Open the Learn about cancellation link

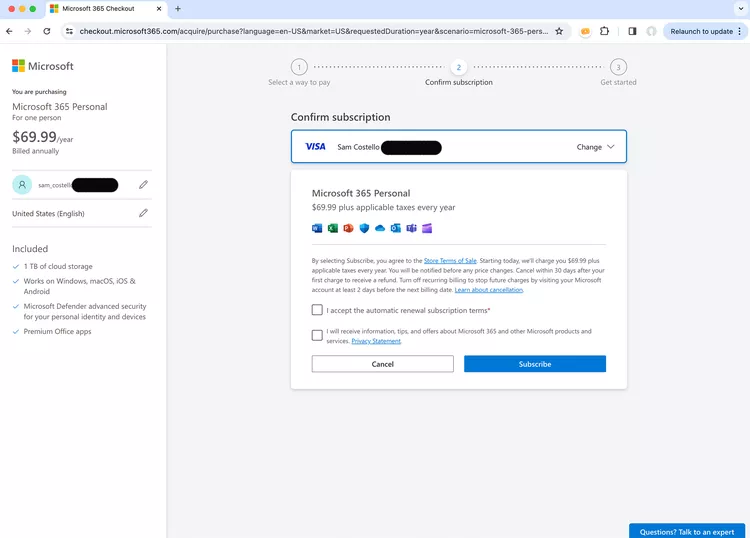pos(488,290)
